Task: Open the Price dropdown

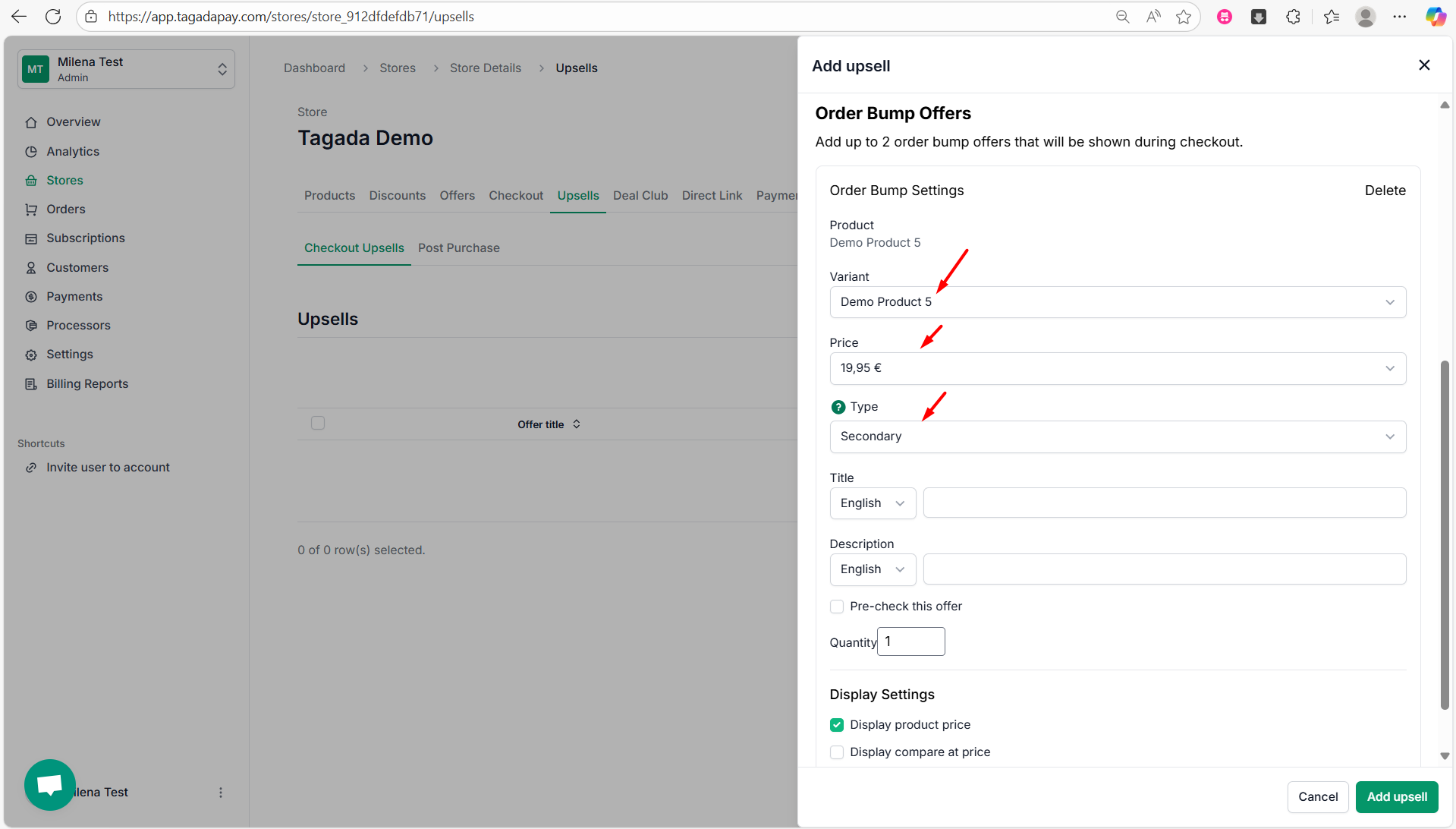Action: 1117,368
